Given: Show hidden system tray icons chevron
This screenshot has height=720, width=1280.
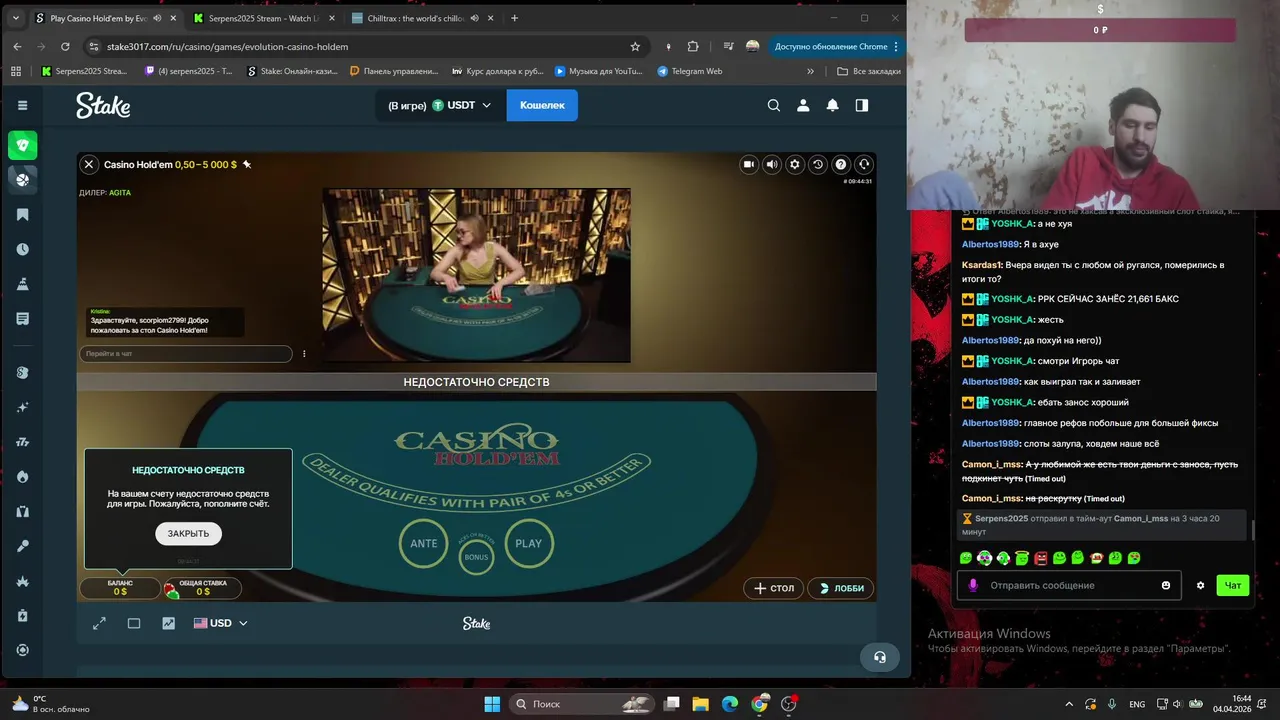Looking at the screenshot, I should (1068, 704).
